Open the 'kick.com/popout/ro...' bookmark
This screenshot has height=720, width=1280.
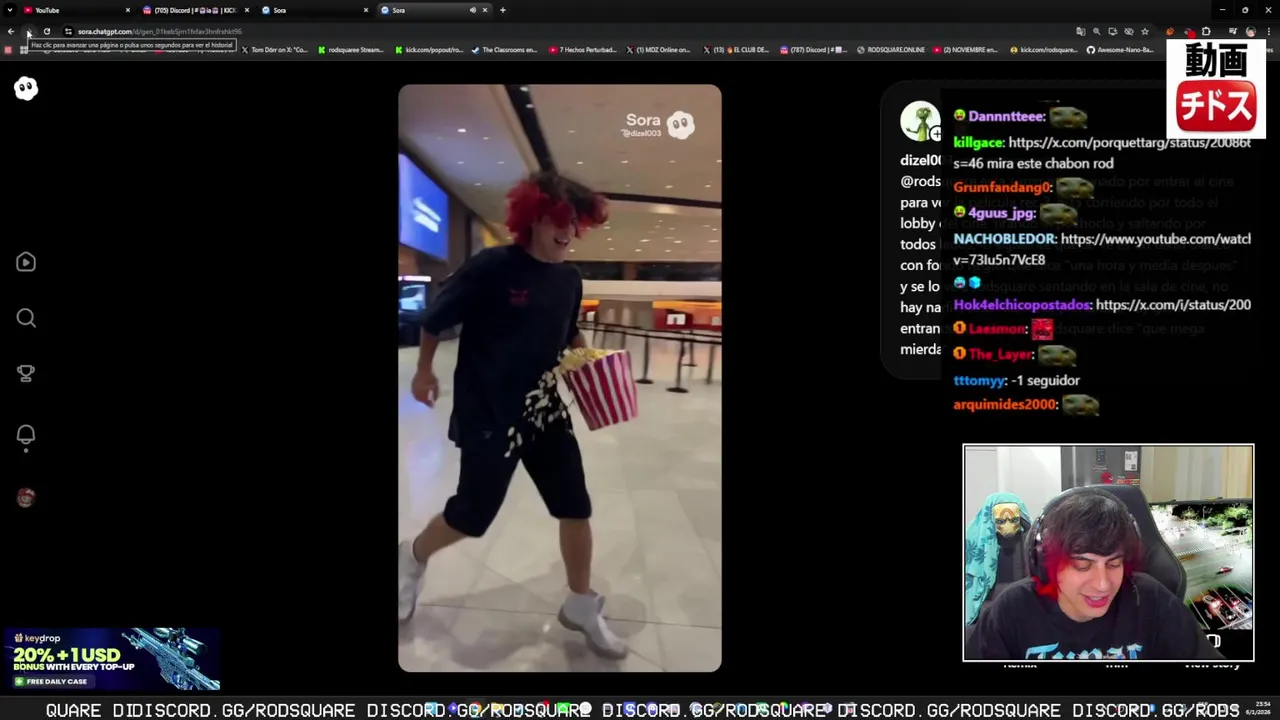(429, 49)
